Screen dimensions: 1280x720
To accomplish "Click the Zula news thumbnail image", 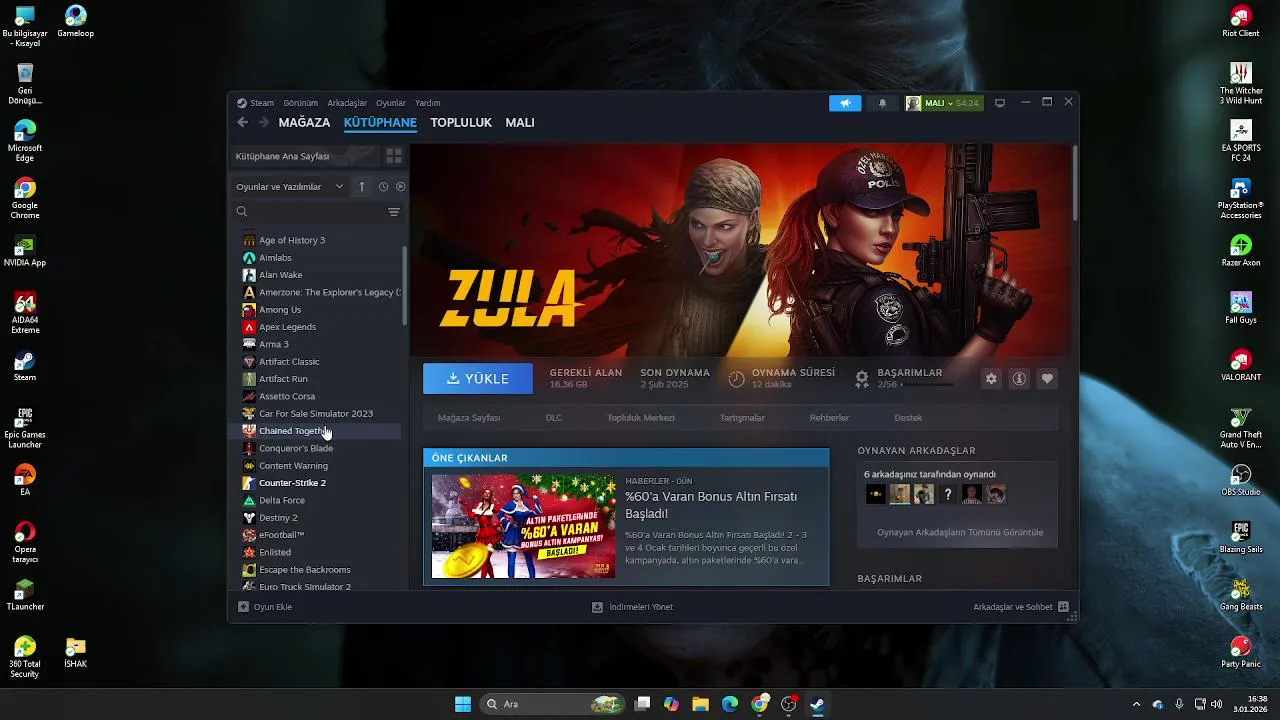I will pyautogui.click(x=524, y=526).
